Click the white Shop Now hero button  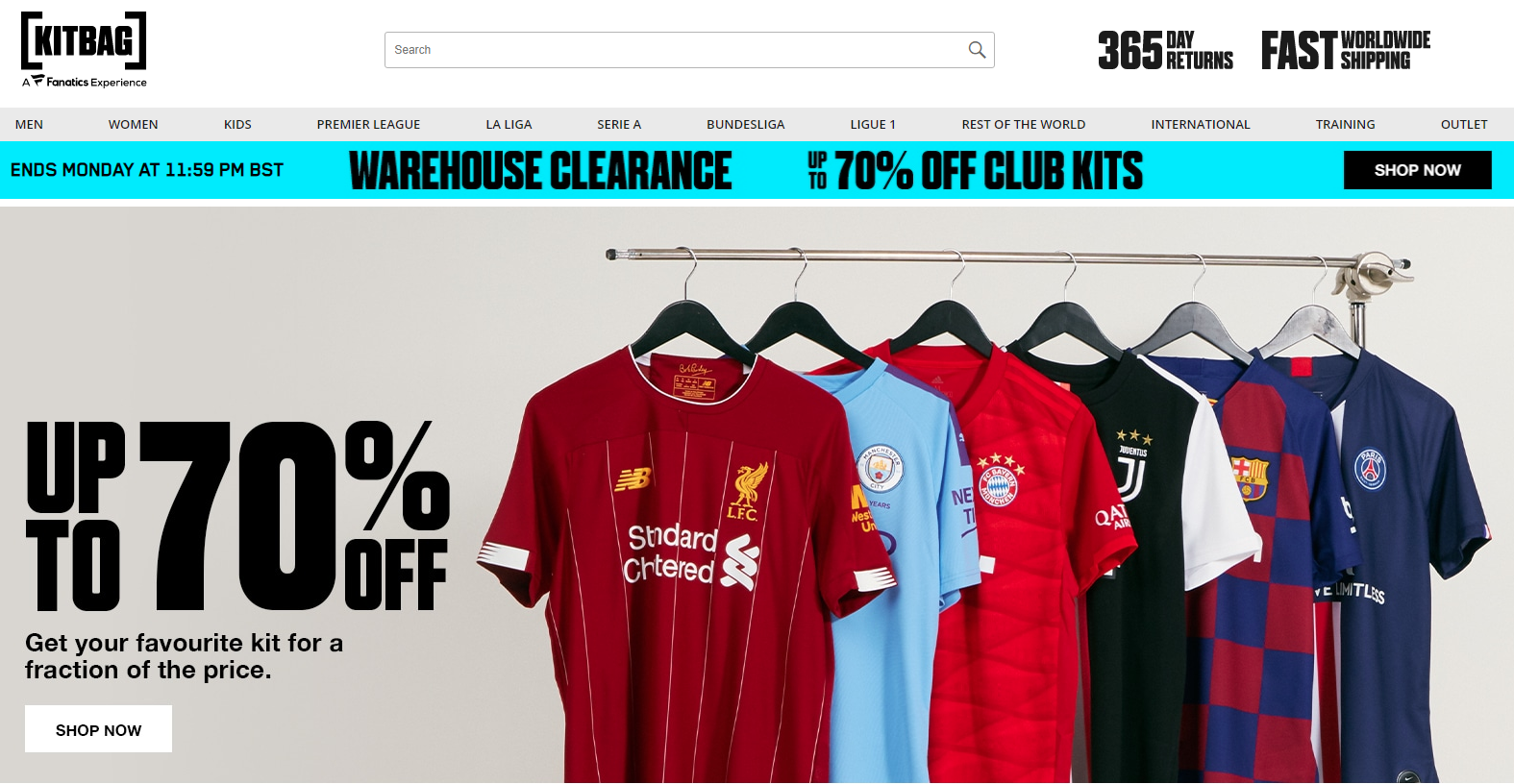[x=98, y=729]
